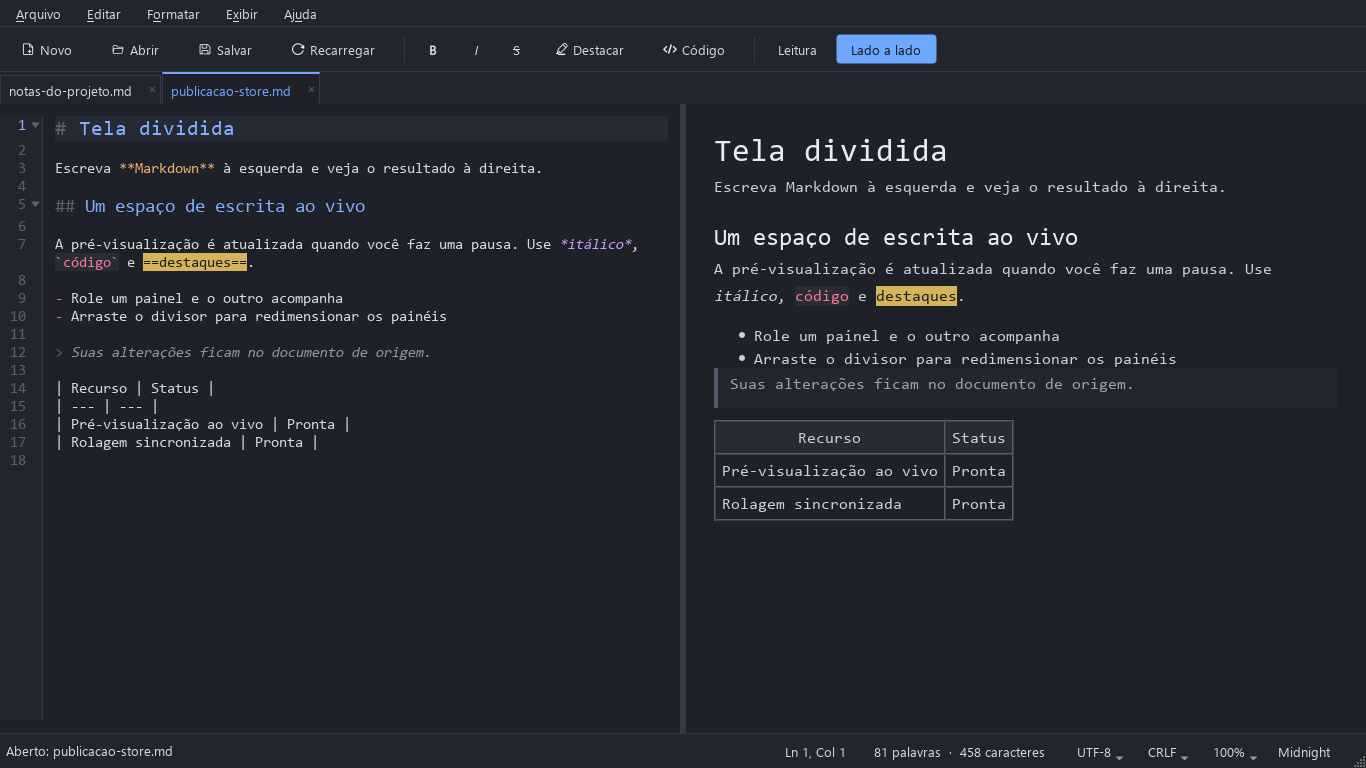Click the '# Tela dividida' editor heading

[145, 128]
